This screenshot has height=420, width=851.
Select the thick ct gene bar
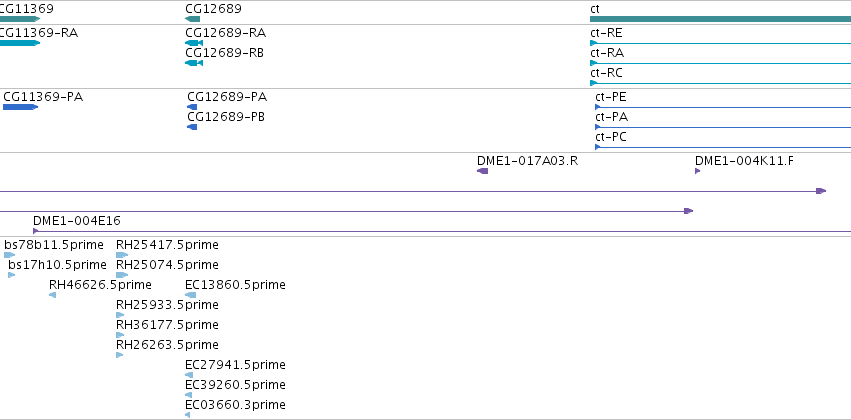(720, 19)
